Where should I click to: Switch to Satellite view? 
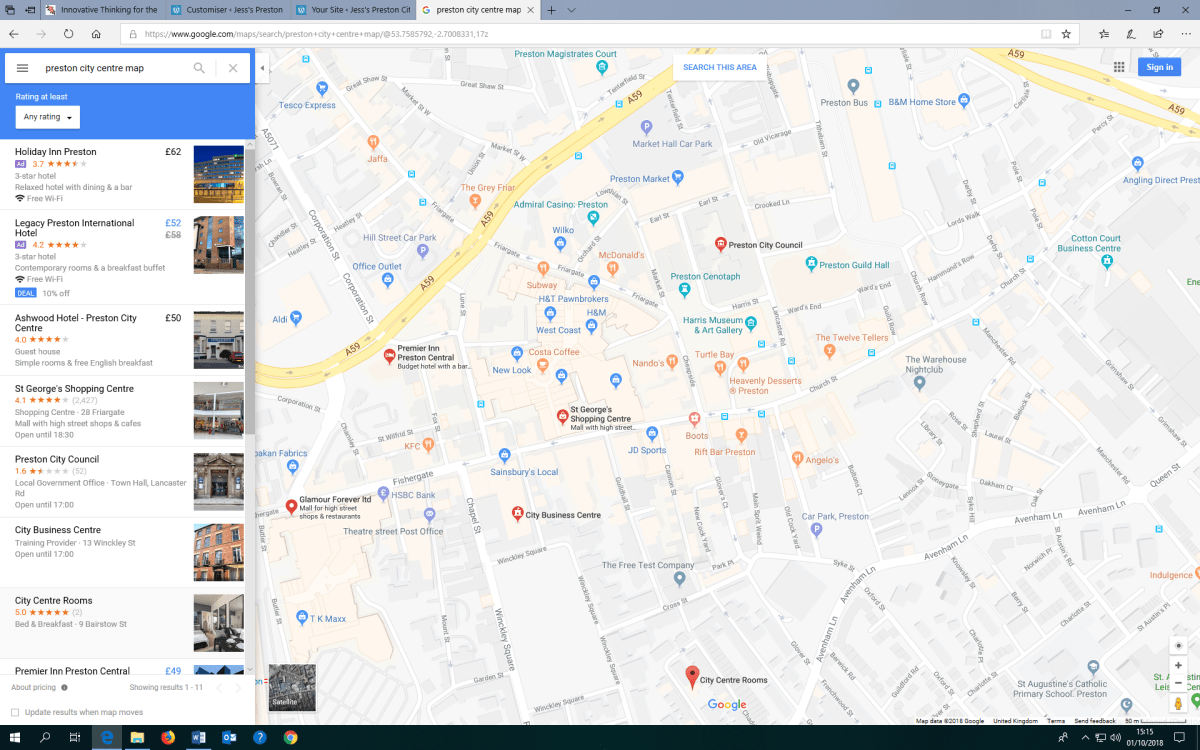pyautogui.click(x=285, y=687)
